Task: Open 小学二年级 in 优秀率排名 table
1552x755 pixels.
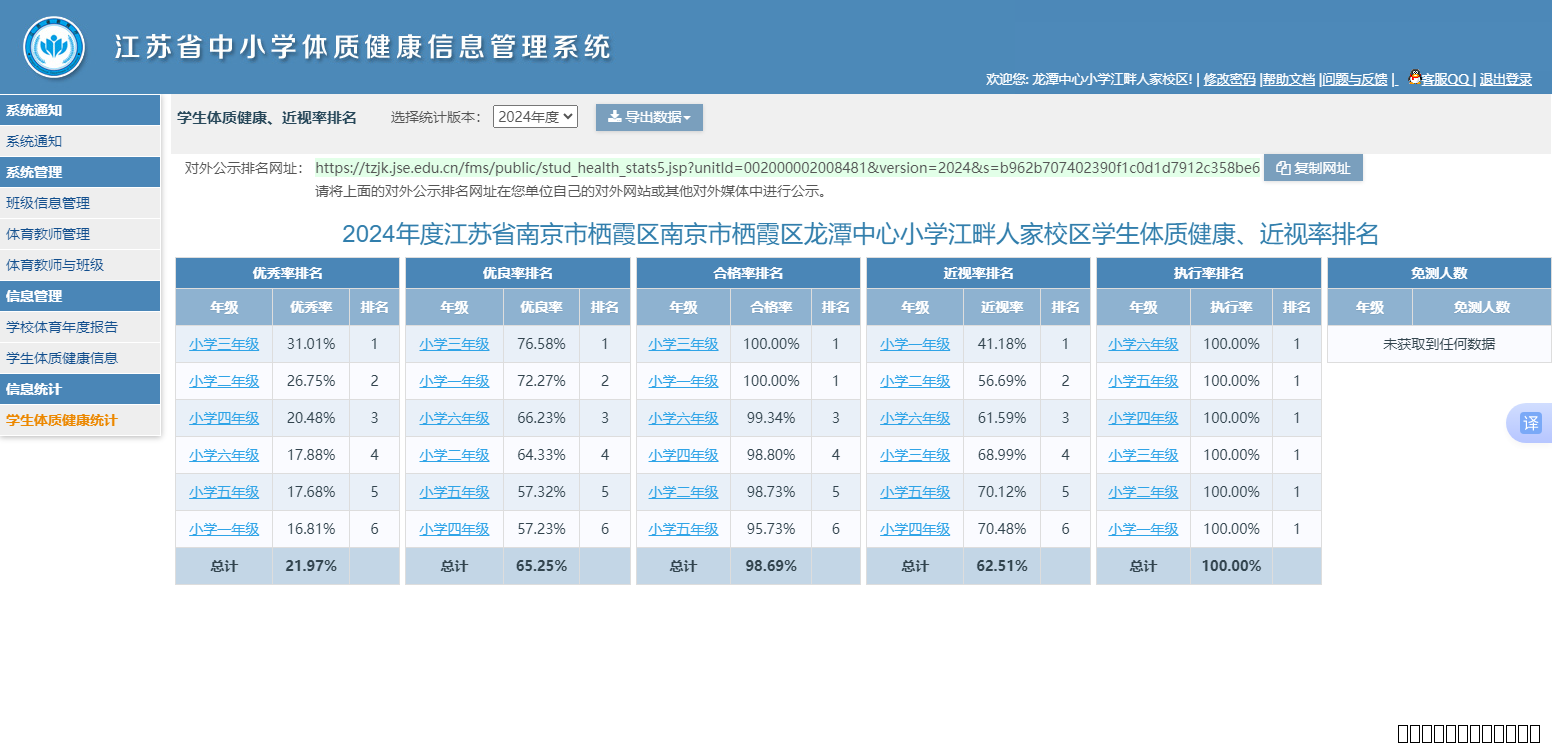Action: click(224, 381)
